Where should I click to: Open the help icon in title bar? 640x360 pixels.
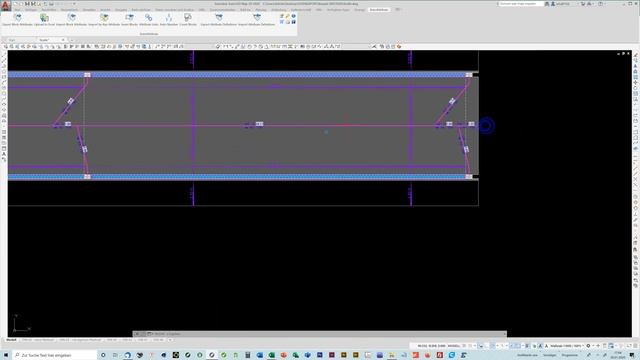point(600,4)
